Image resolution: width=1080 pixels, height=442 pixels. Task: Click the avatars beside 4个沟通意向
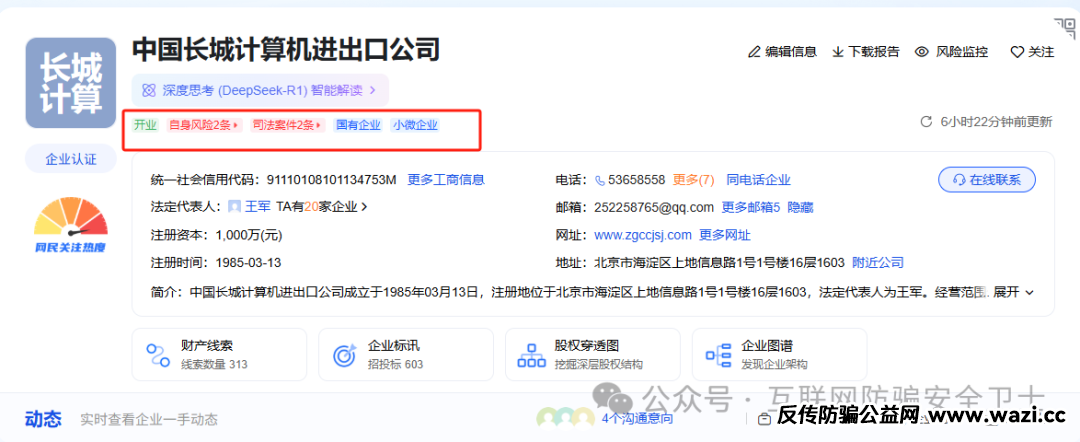565,417
